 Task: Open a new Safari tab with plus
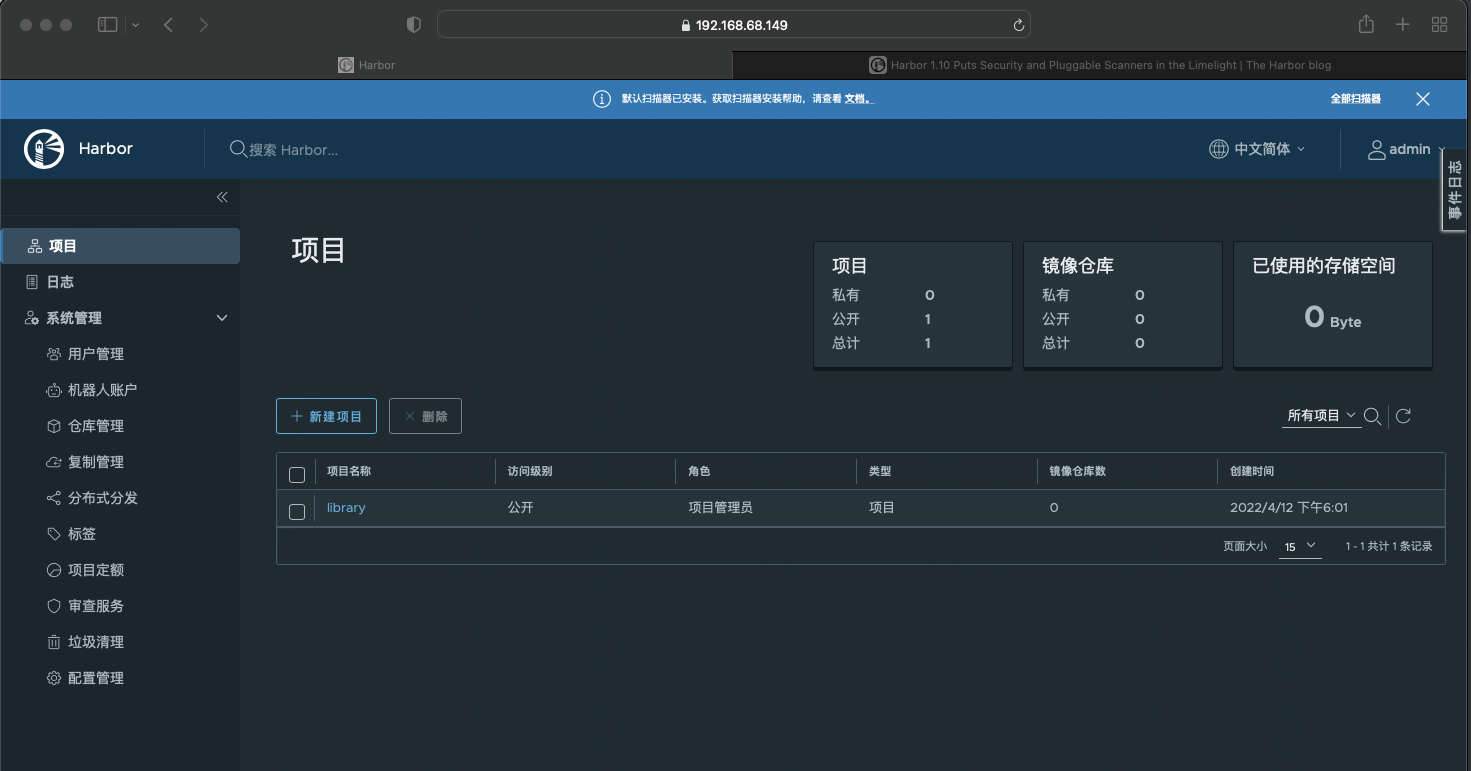(1403, 25)
